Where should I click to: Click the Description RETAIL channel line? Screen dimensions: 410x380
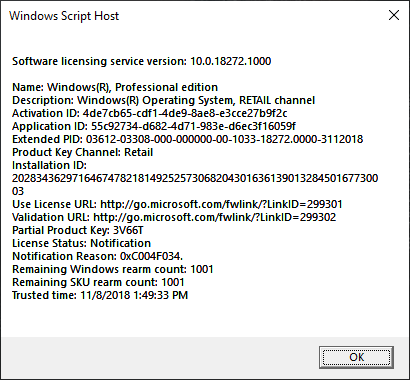(x=164, y=100)
